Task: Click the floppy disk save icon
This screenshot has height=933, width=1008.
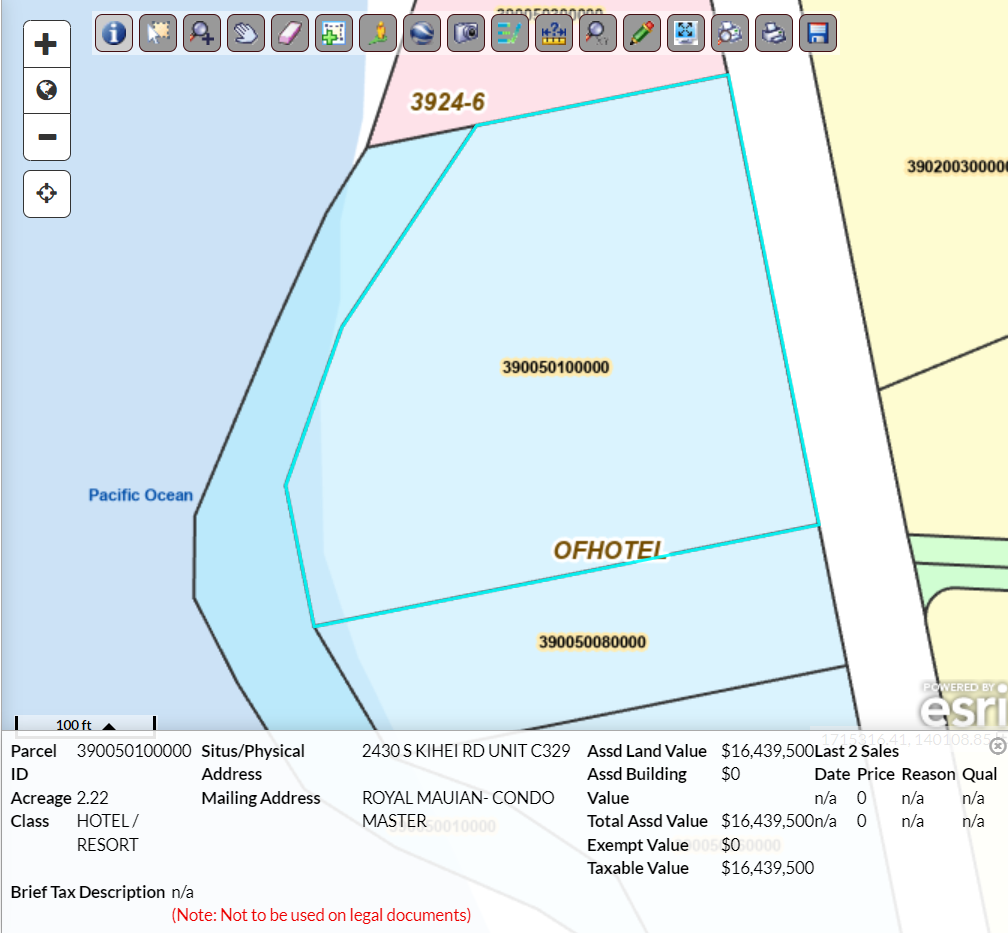Action: [x=817, y=33]
